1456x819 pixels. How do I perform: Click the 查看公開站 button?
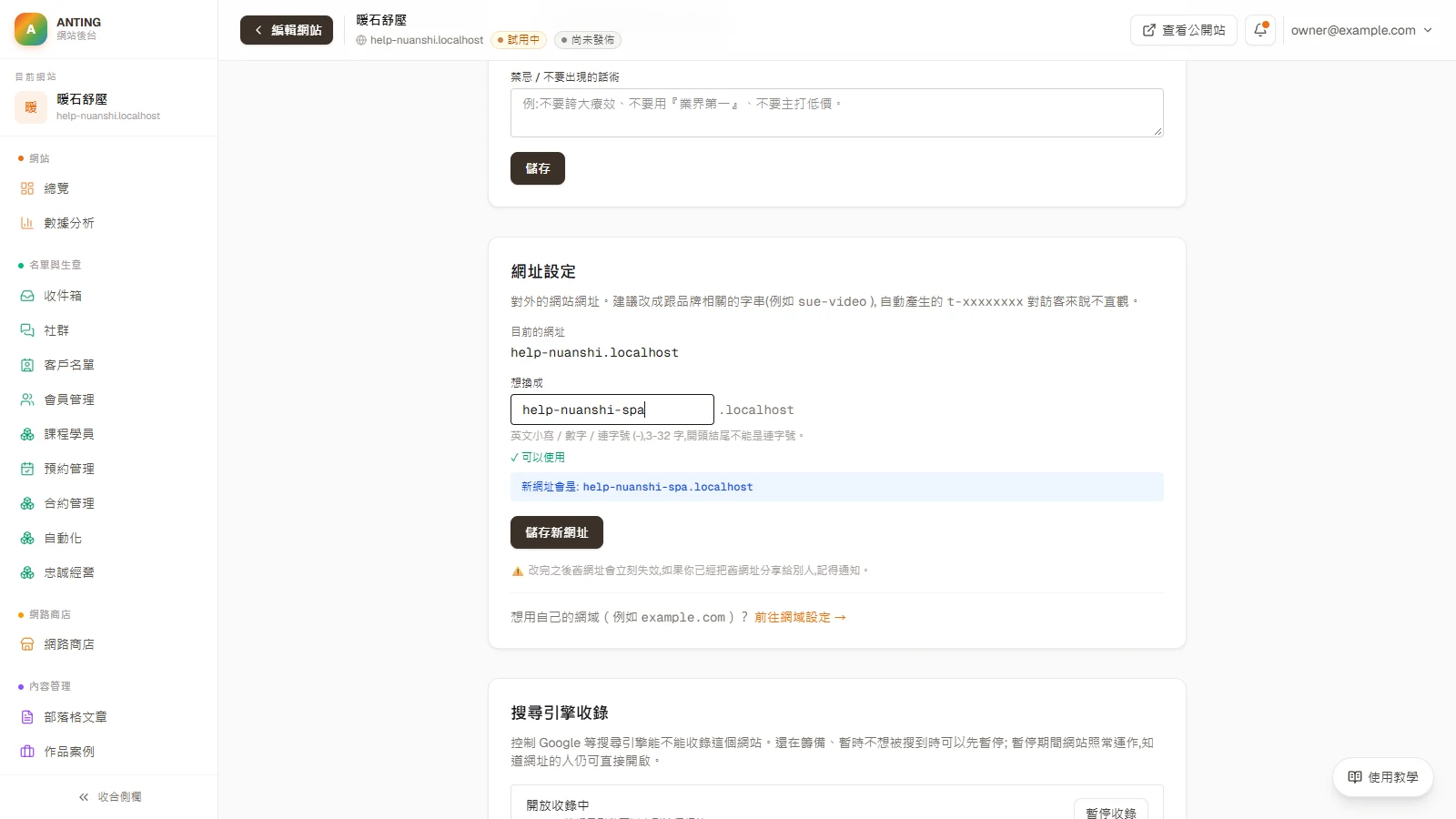(1183, 30)
